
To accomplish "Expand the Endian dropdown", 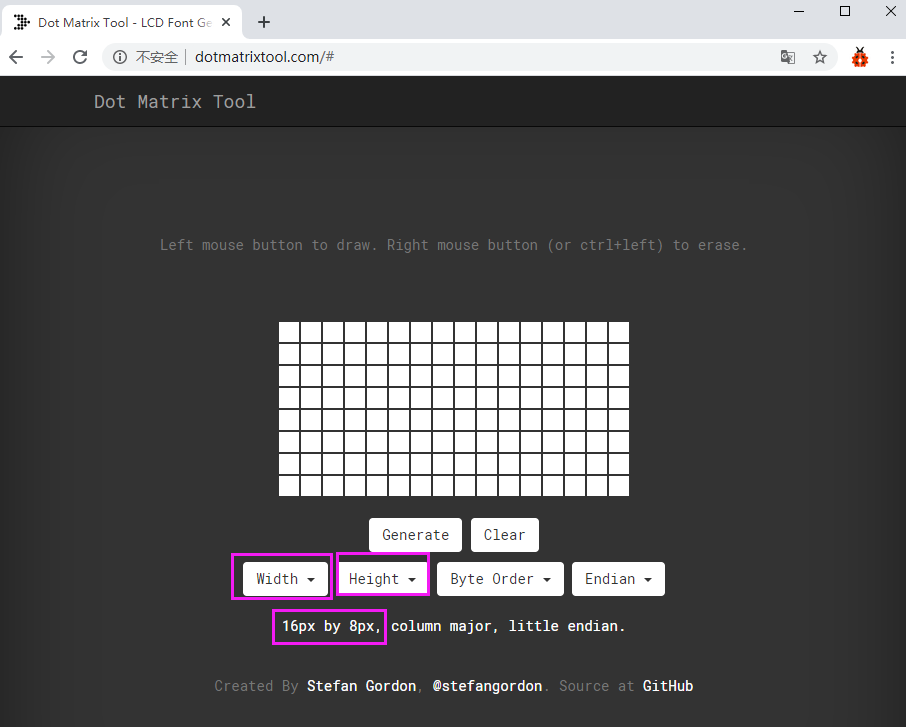I will point(618,579).
